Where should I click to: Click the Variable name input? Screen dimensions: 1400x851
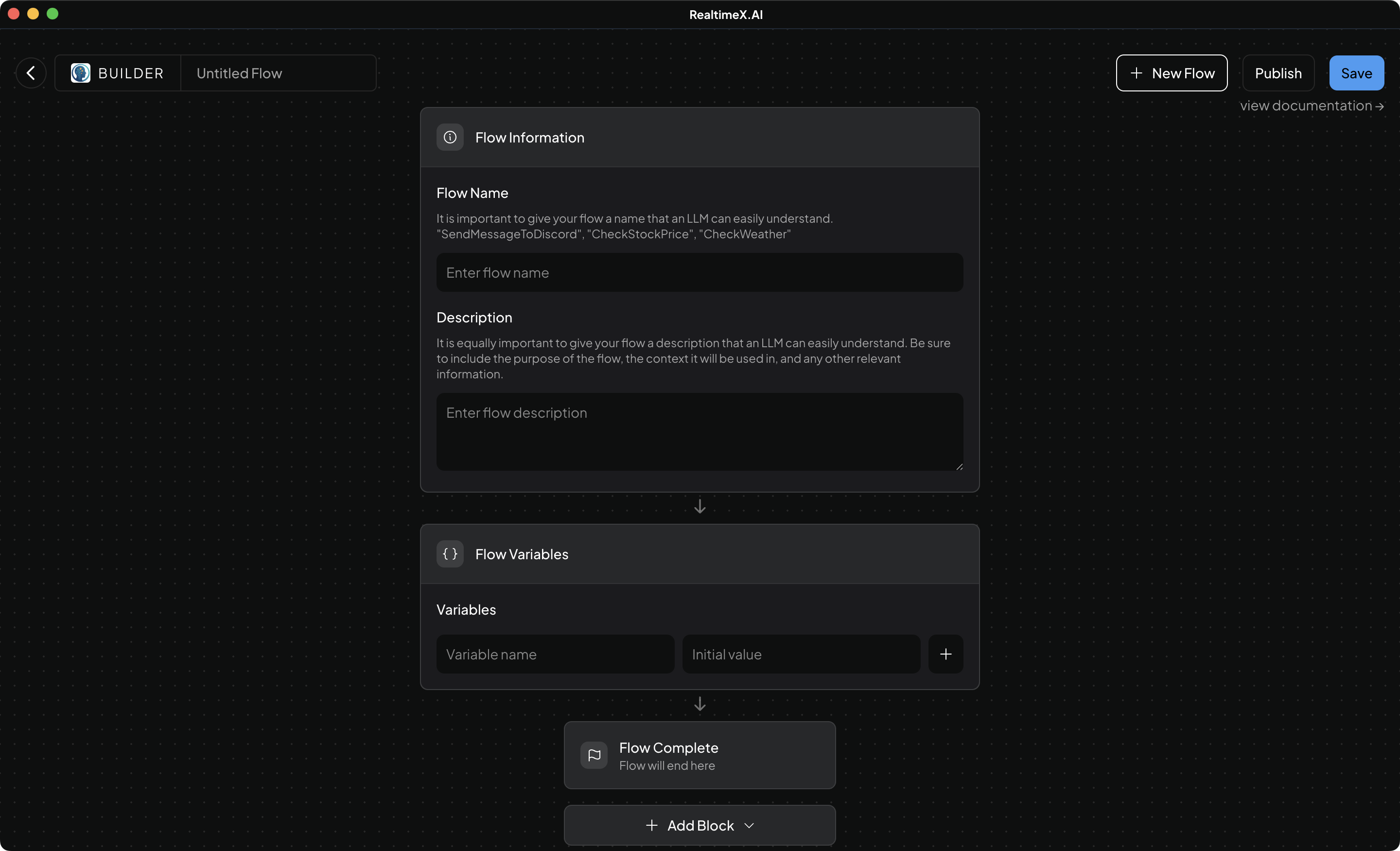coord(555,654)
